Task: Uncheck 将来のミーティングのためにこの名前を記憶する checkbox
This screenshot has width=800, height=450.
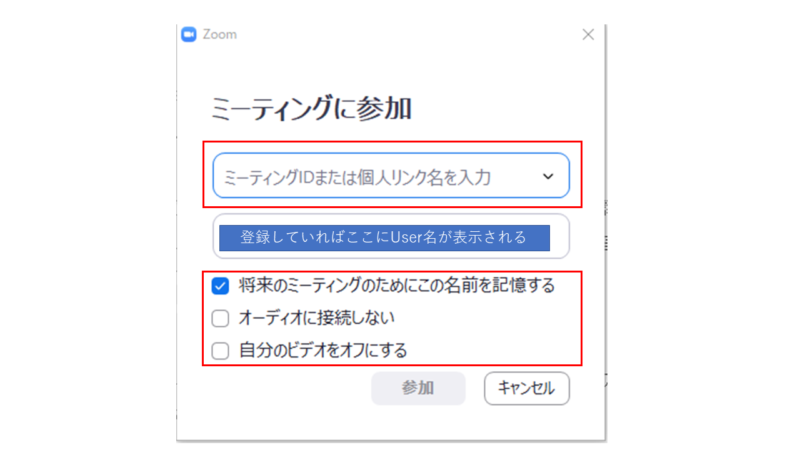Action: tap(220, 286)
